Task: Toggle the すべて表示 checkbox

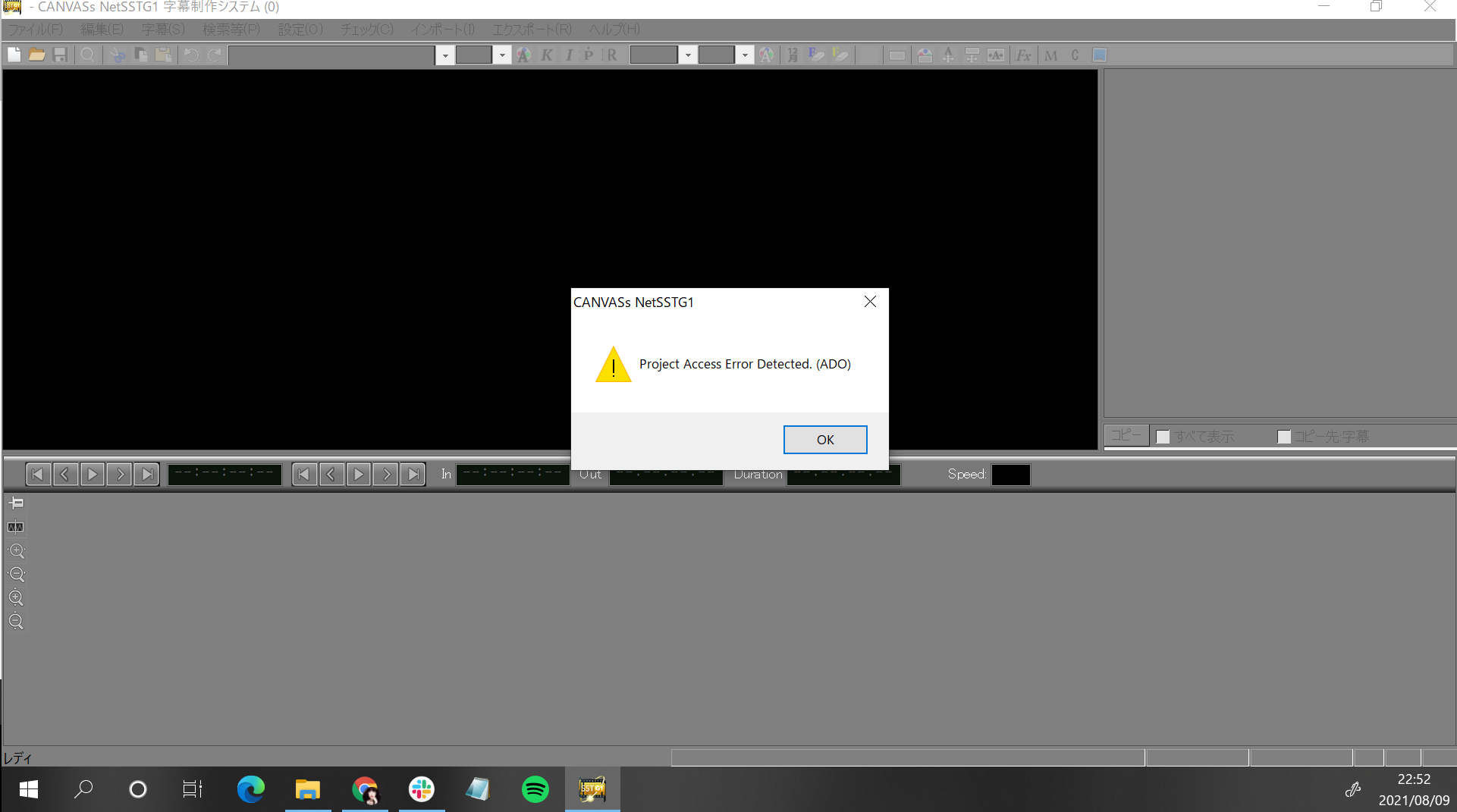Action: tap(1163, 437)
